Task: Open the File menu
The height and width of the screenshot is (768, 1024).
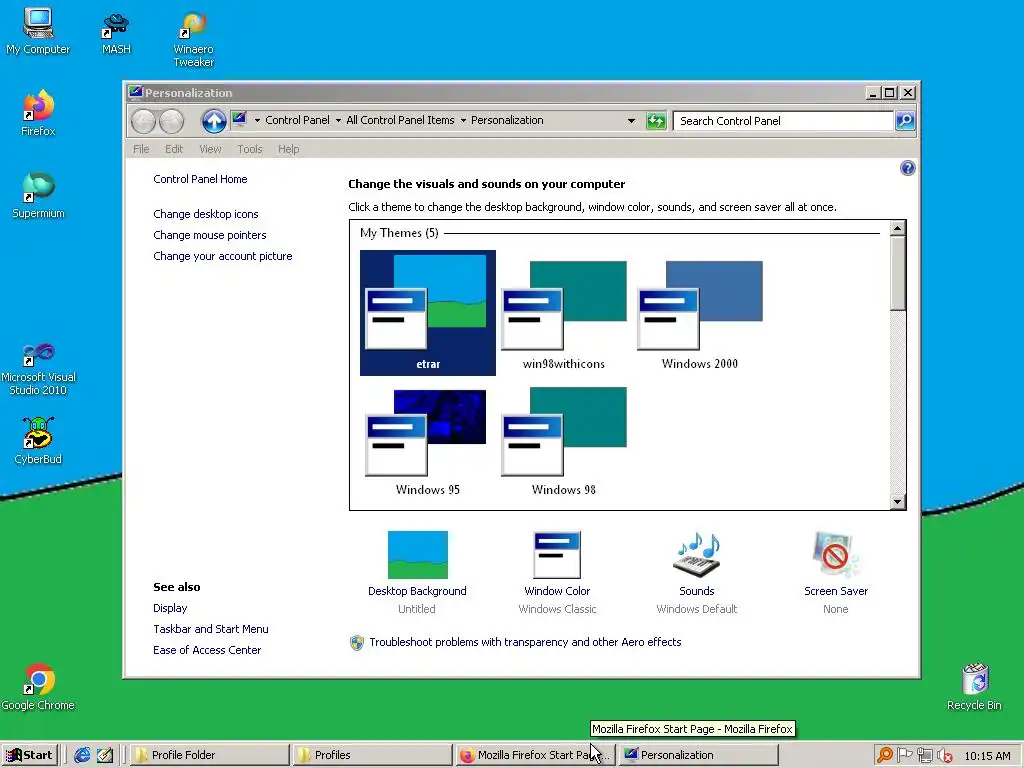Action: 141,149
